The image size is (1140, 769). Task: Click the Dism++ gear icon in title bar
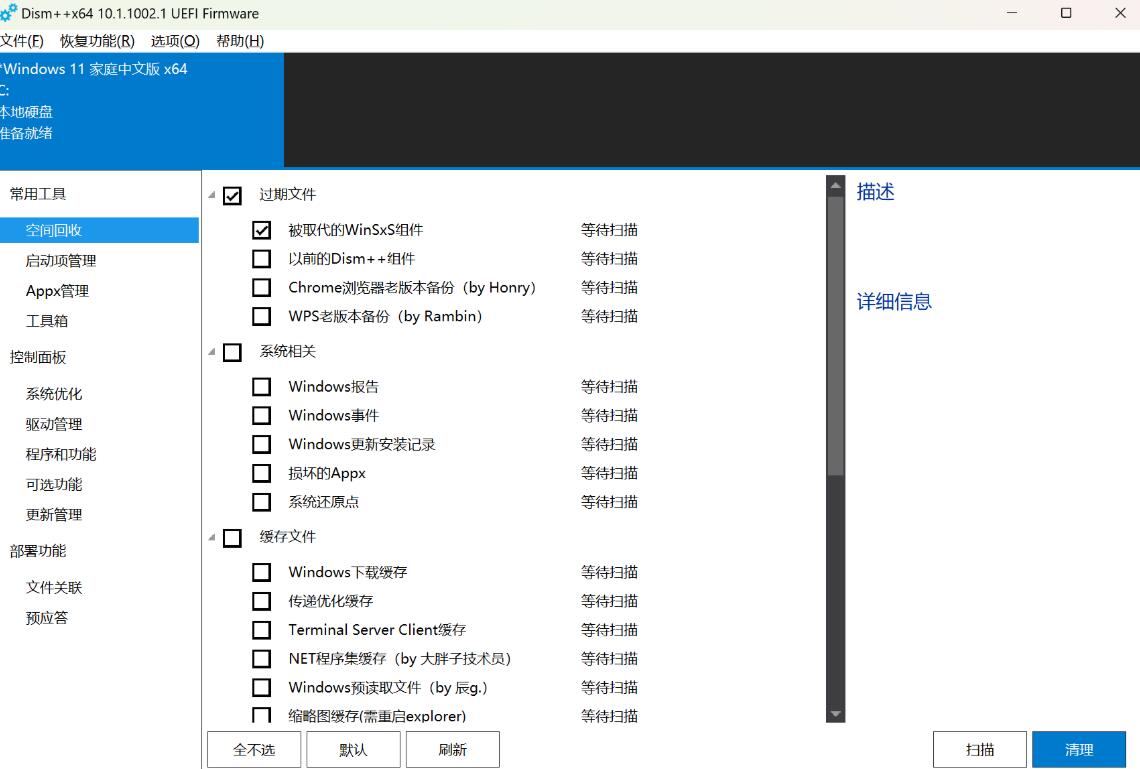point(8,13)
